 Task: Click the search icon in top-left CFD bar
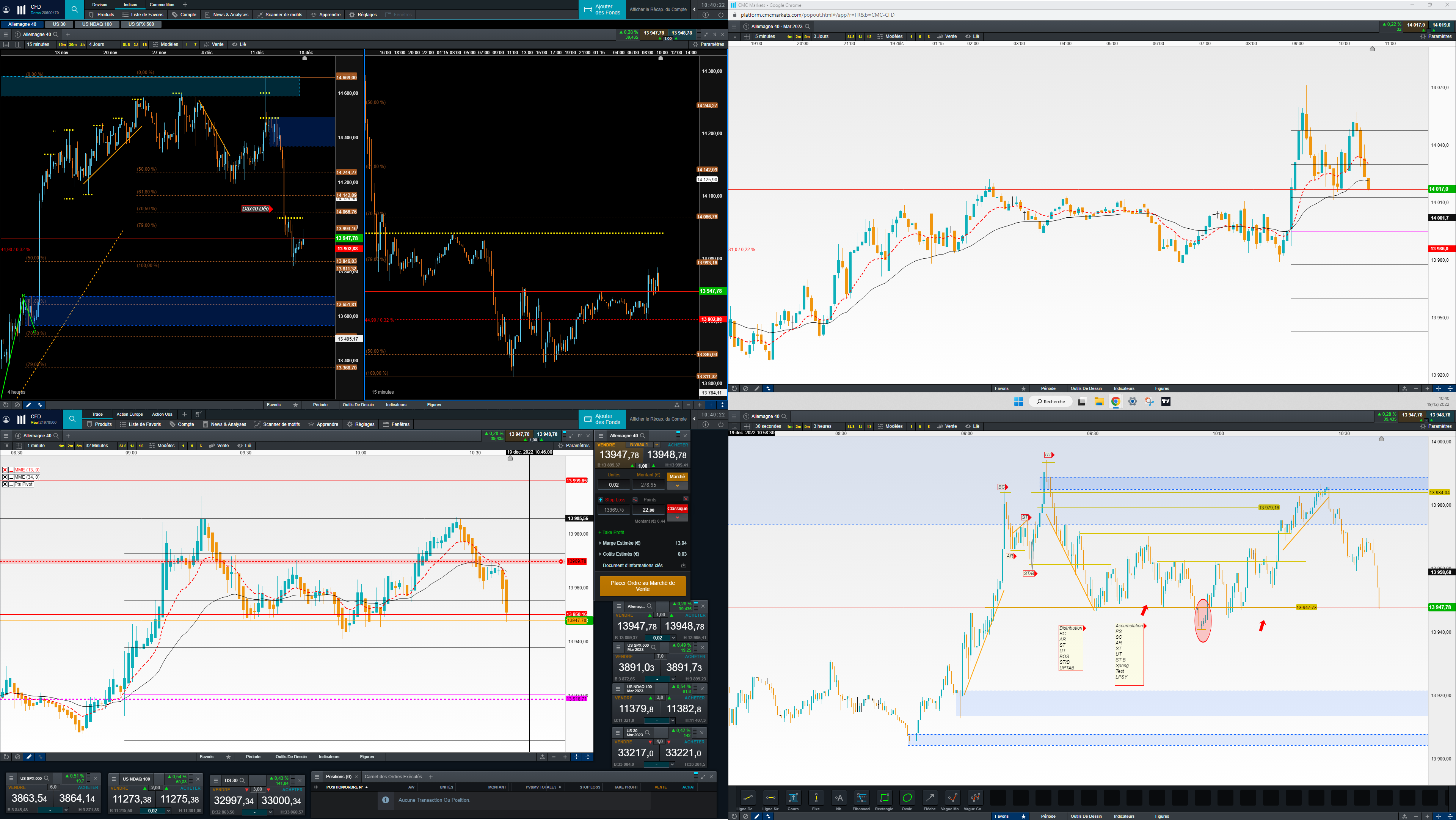(x=75, y=9)
